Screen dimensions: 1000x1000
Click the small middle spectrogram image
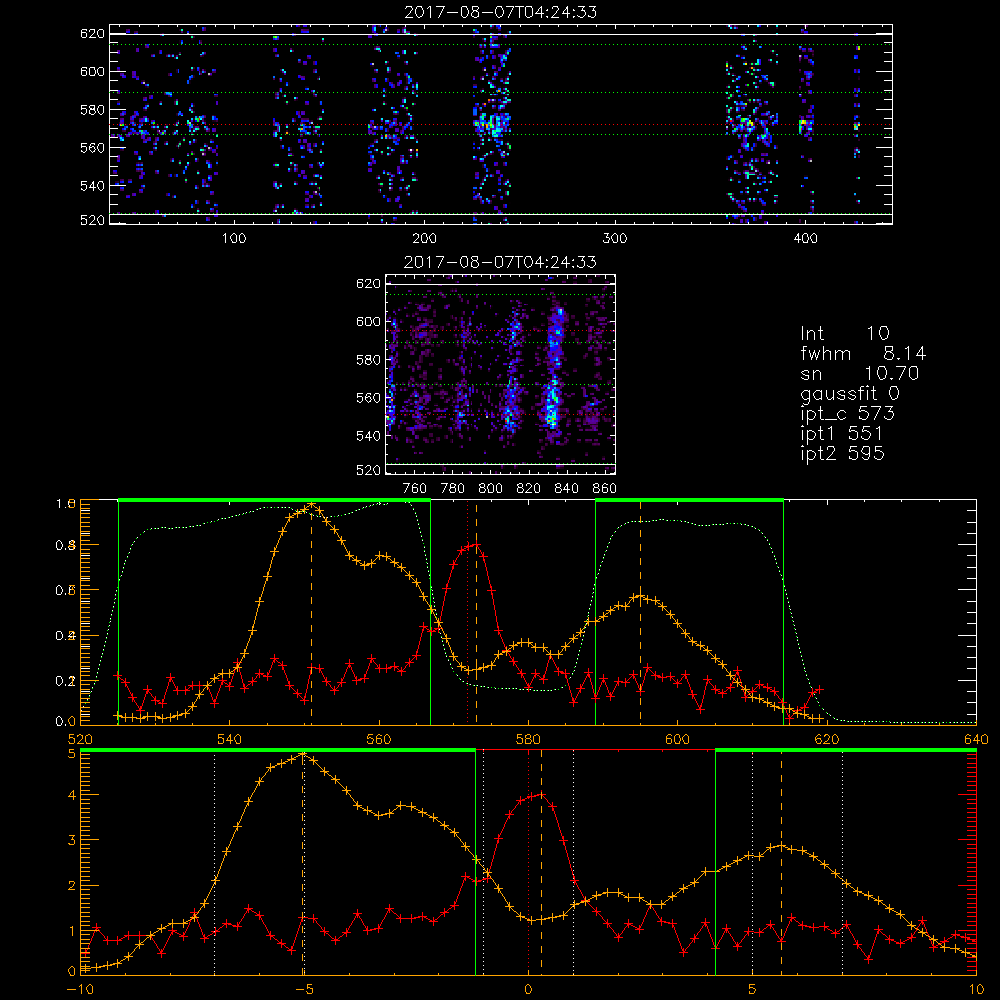[501, 374]
